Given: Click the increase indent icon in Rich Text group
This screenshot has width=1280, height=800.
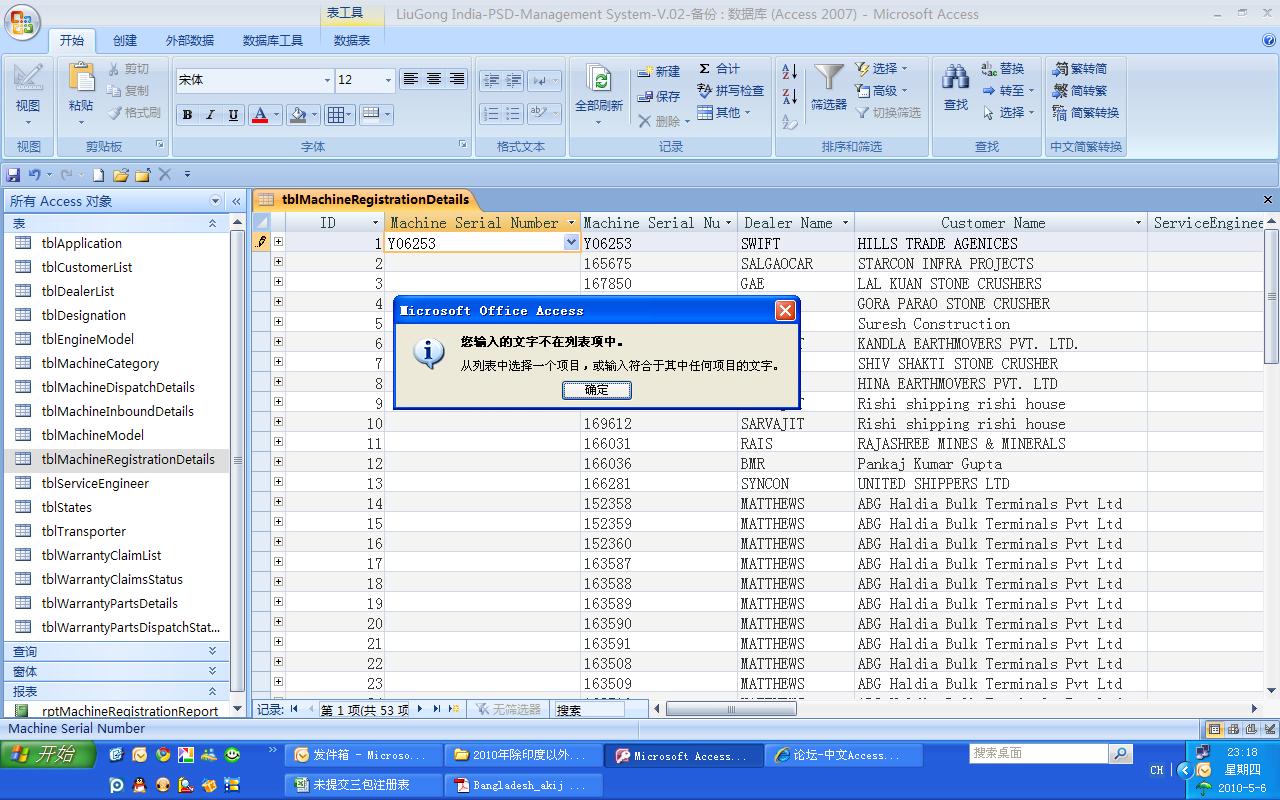Looking at the screenshot, I should click(512, 80).
